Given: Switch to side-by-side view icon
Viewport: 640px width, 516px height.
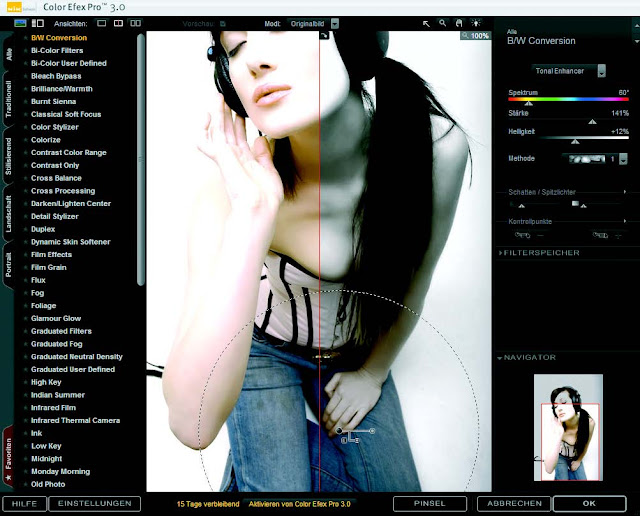Looking at the screenshot, I should [x=136, y=23].
